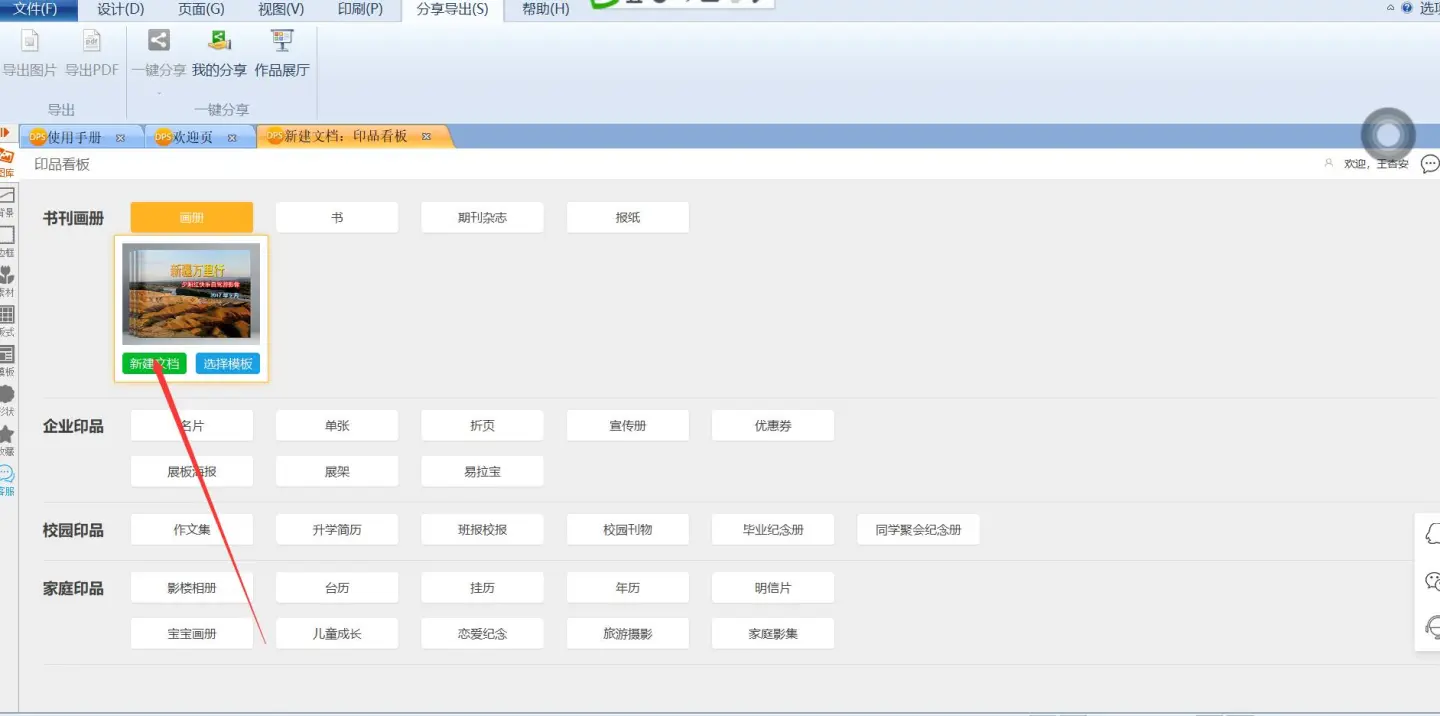Open 客服 chat icon in left sidebar
Screen dimensions: 1440x716
point(7,479)
